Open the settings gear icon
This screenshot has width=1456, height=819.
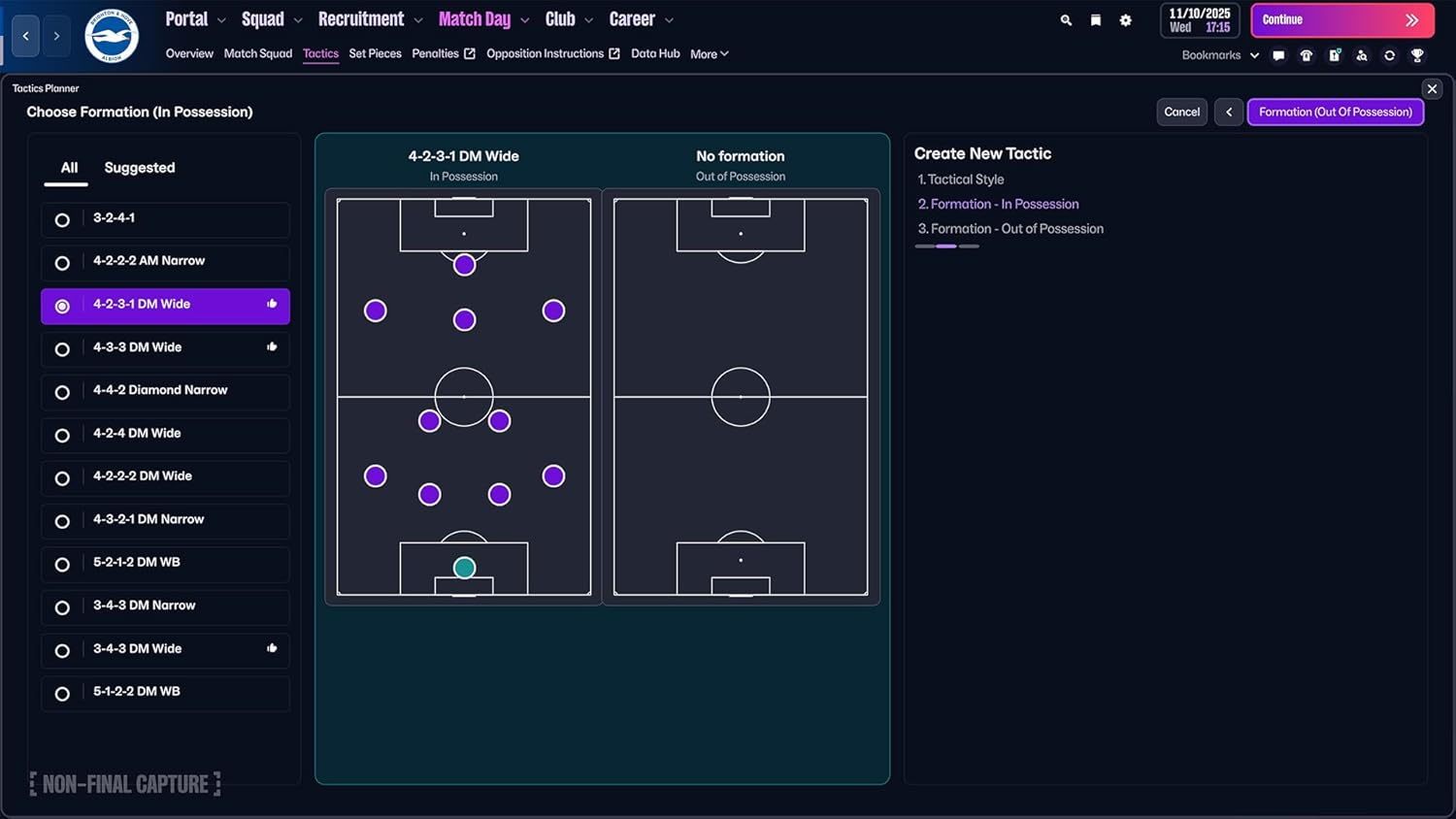[1125, 19]
